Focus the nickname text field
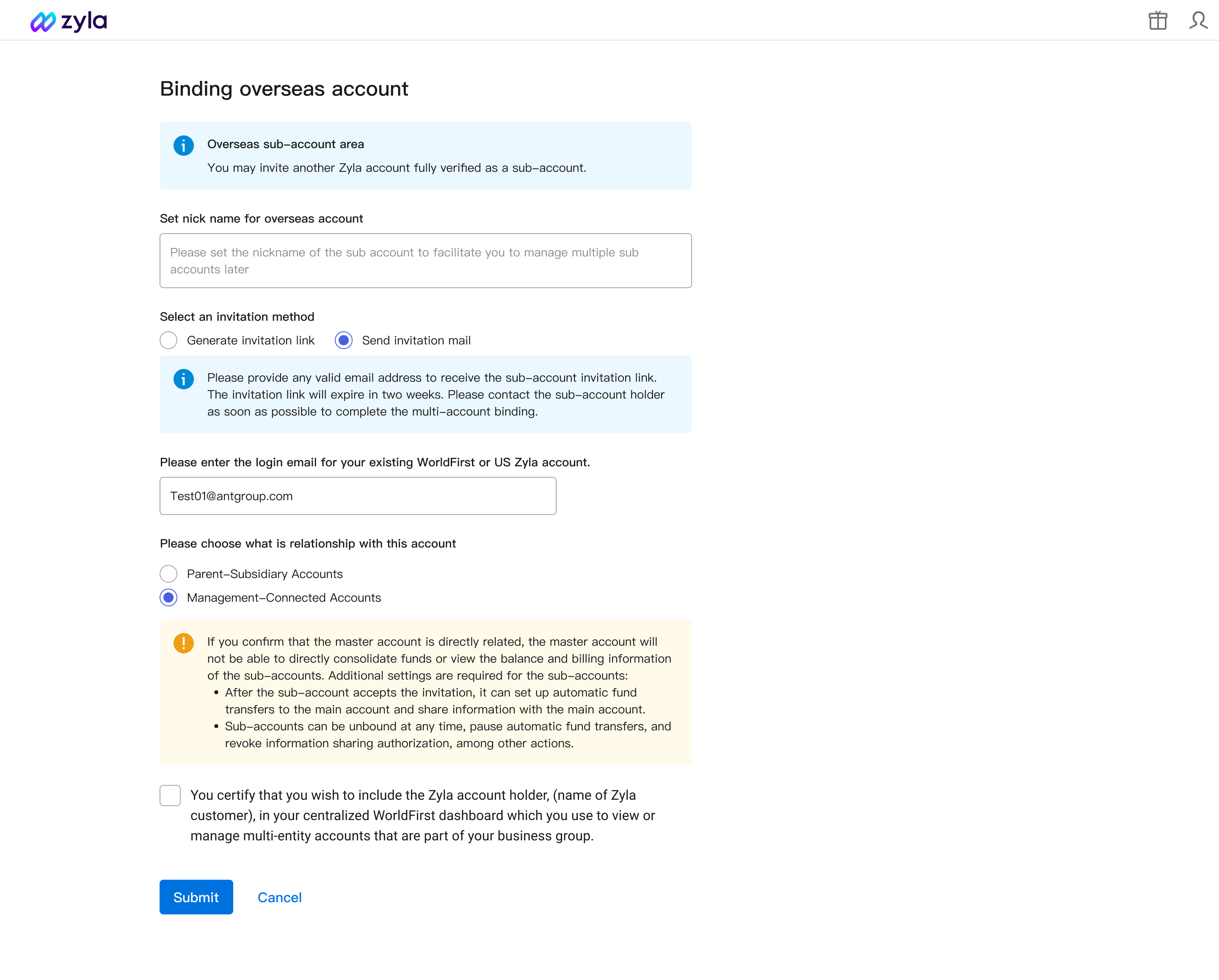Image resolution: width=1219 pixels, height=980 pixels. pos(425,261)
